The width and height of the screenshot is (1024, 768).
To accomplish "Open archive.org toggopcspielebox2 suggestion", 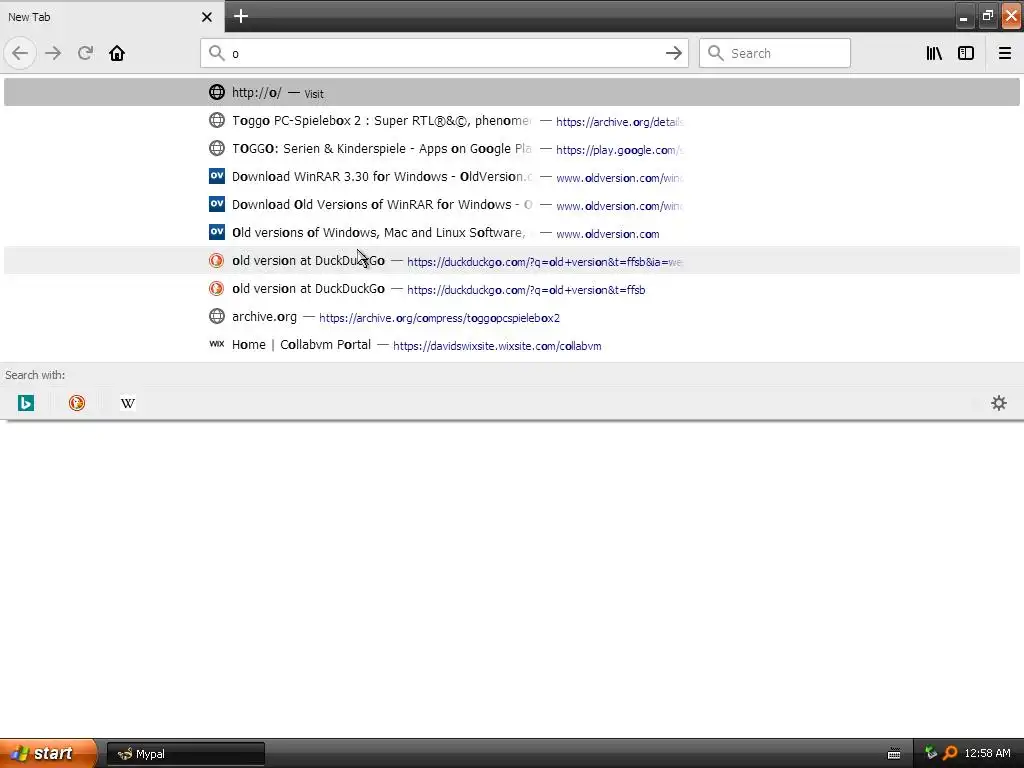I will [x=512, y=317].
